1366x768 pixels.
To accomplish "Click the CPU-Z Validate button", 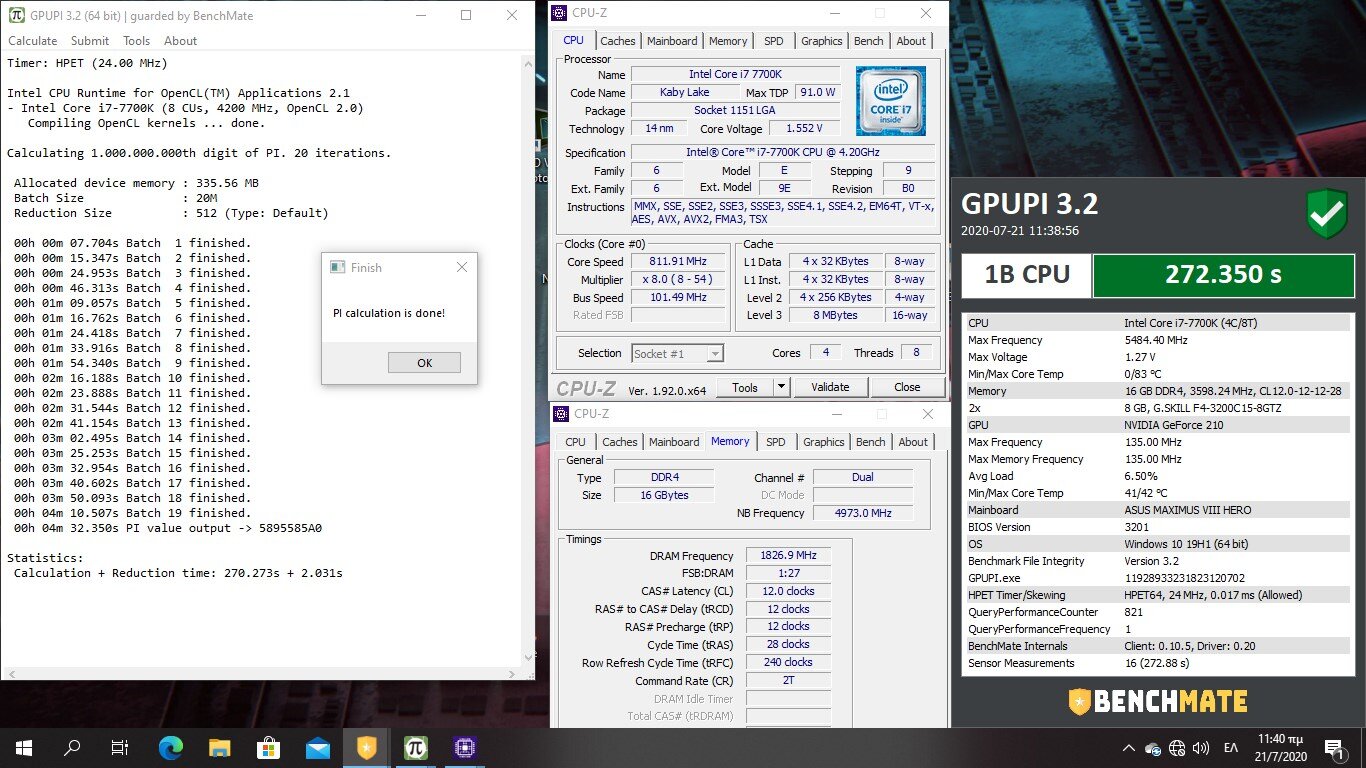I will pyautogui.click(x=830, y=387).
